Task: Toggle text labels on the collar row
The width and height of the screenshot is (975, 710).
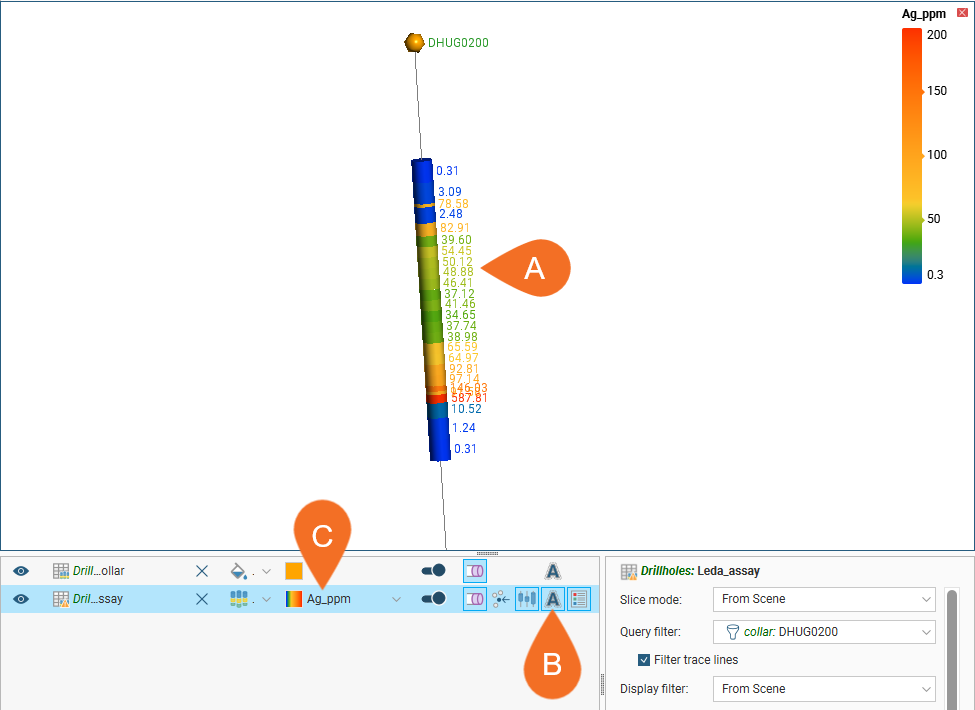Action: [552, 571]
